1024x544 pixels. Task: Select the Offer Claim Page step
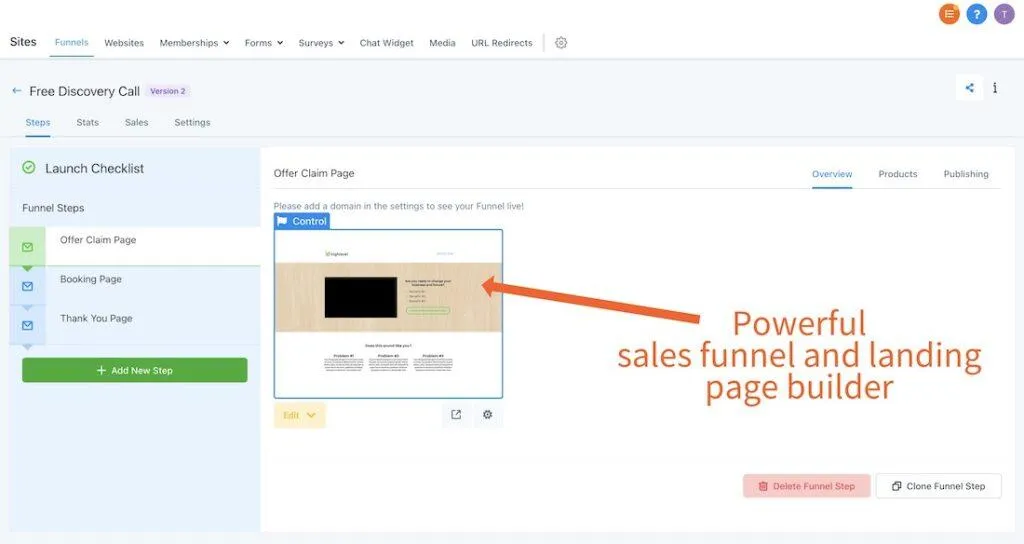[x=135, y=246]
